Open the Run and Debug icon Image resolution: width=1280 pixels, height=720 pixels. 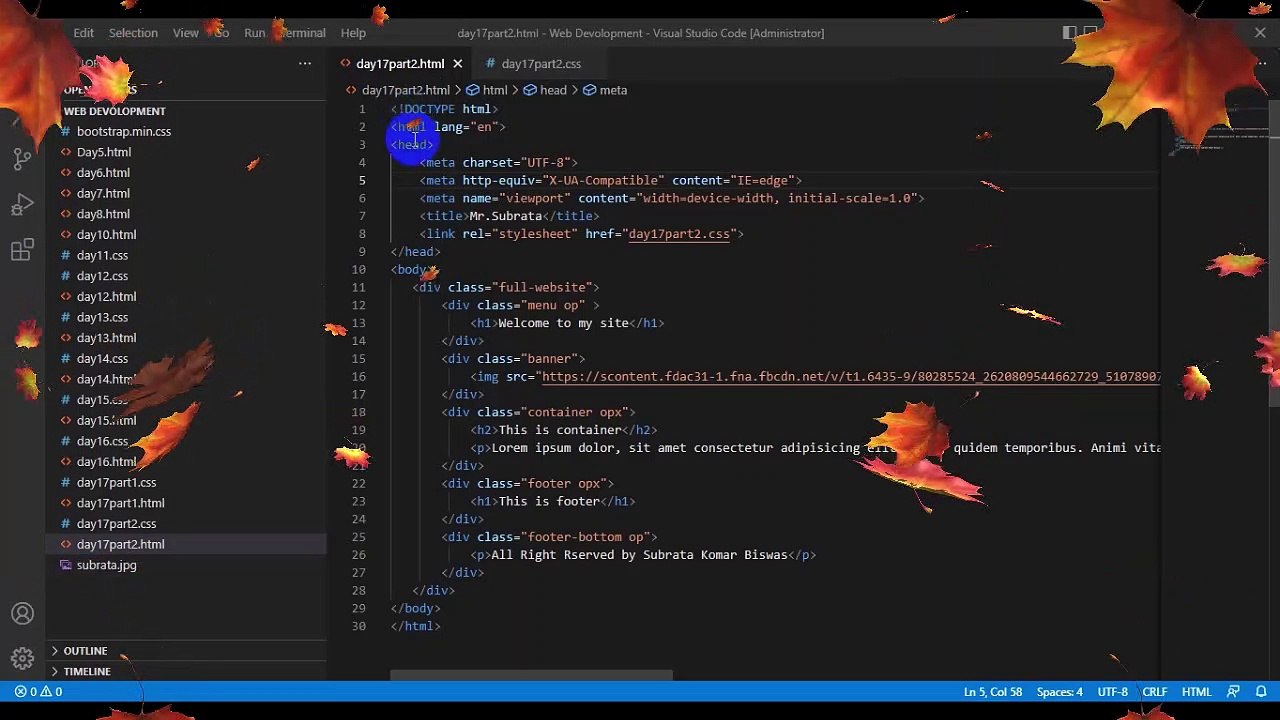click(22, 206)
